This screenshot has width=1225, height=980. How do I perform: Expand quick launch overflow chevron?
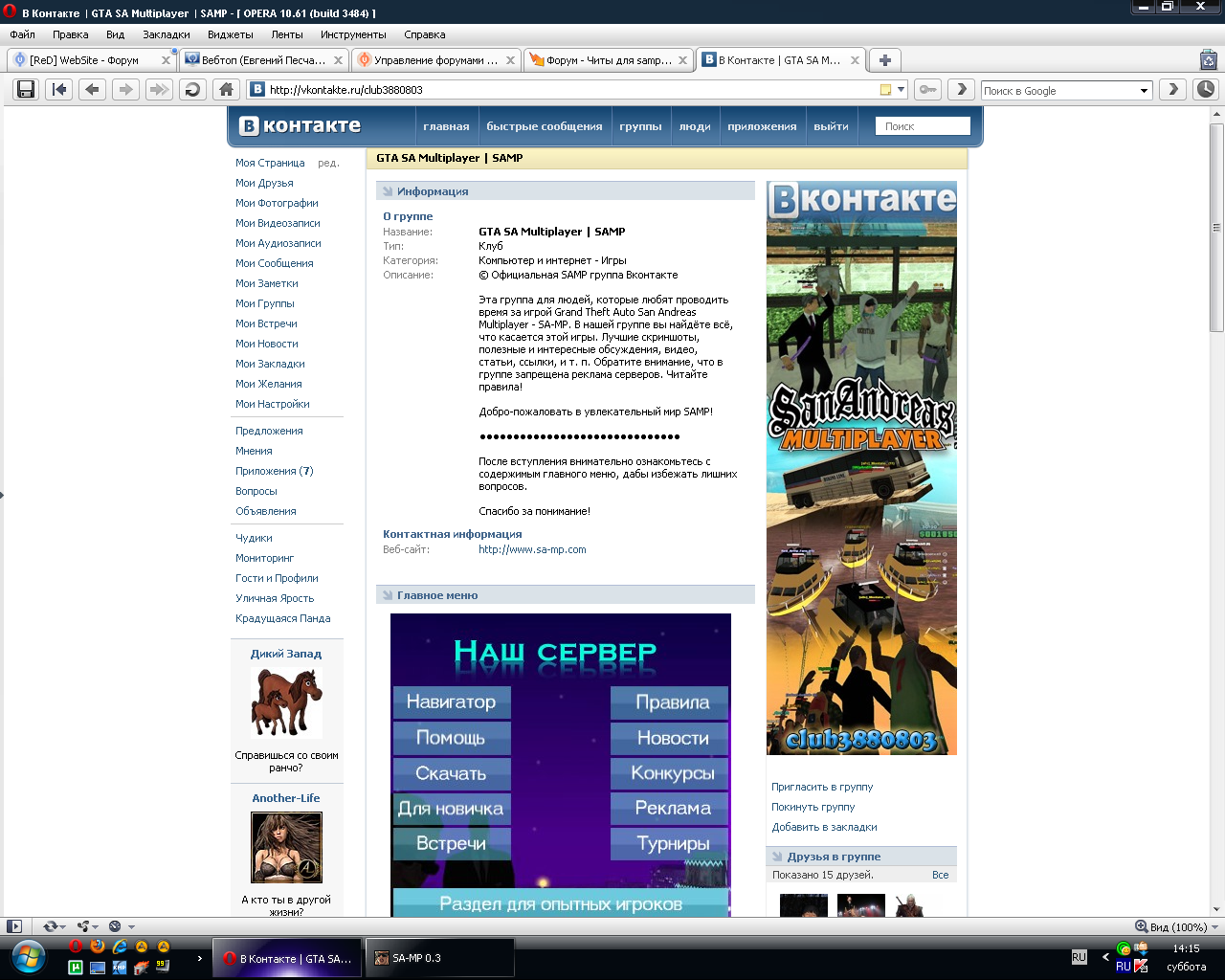tap(199, 957)
